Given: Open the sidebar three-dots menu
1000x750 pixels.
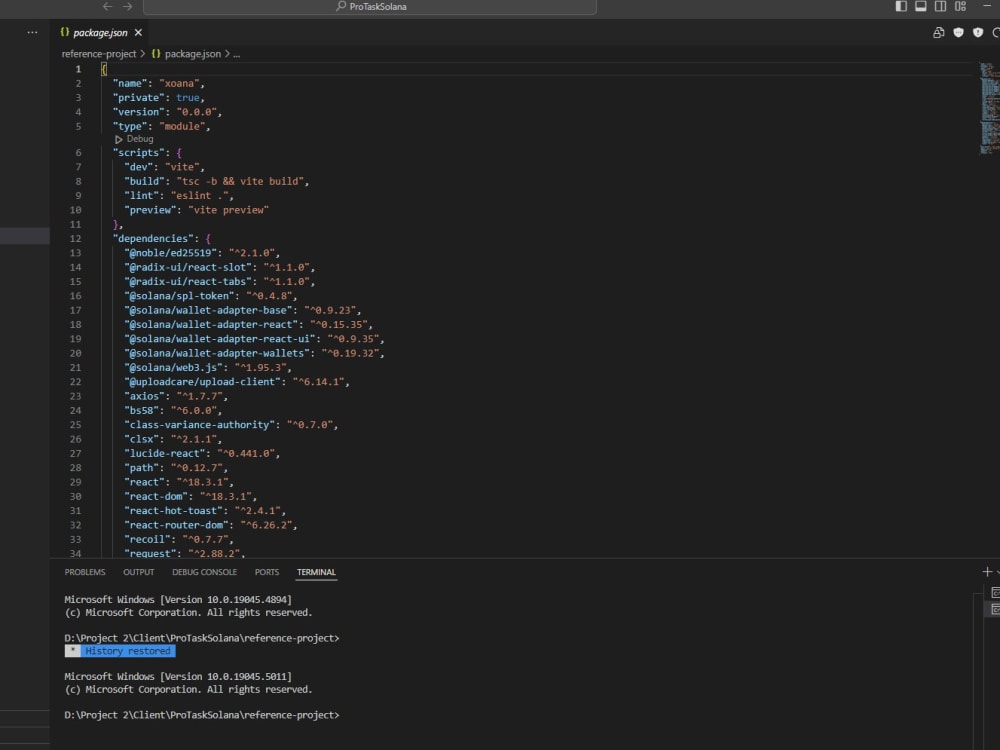Looking at the screenshot, I should point(33,33).
